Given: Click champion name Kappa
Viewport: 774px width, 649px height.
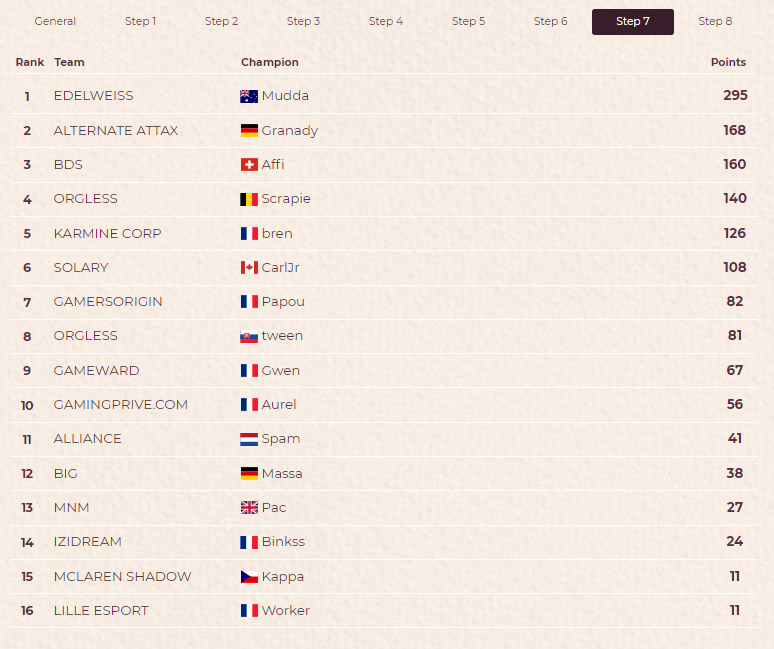Looking at the screenshot, I should pos(283,577).
